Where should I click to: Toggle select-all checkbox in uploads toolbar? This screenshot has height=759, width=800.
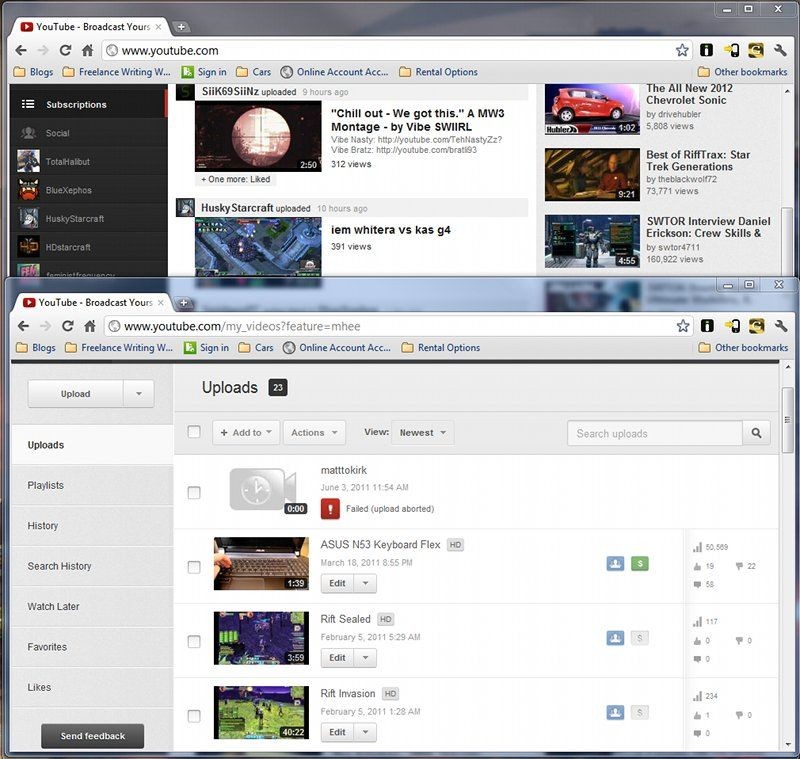point(194,432)
